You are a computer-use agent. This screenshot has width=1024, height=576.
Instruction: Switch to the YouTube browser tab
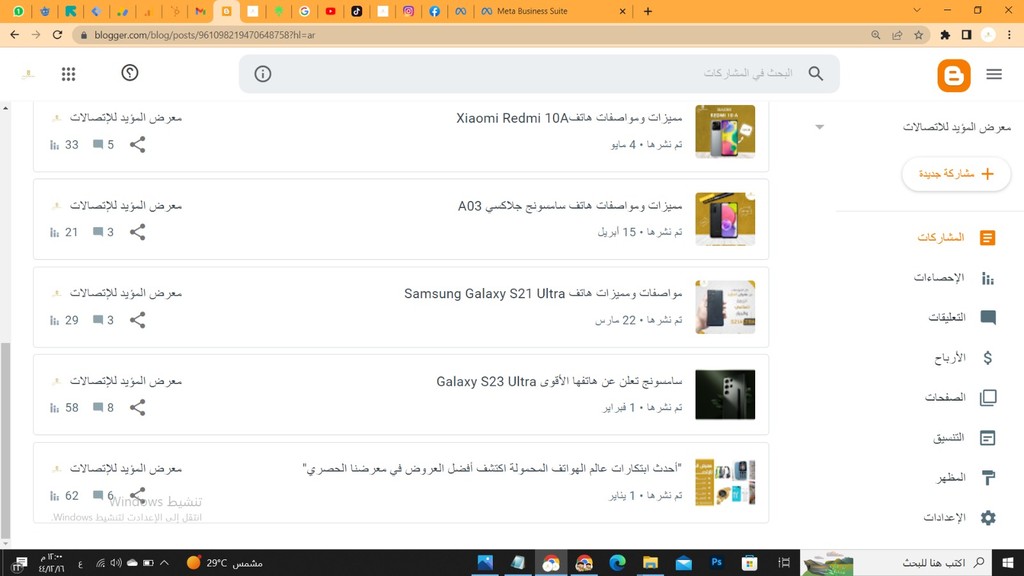(x=330, y=11)
